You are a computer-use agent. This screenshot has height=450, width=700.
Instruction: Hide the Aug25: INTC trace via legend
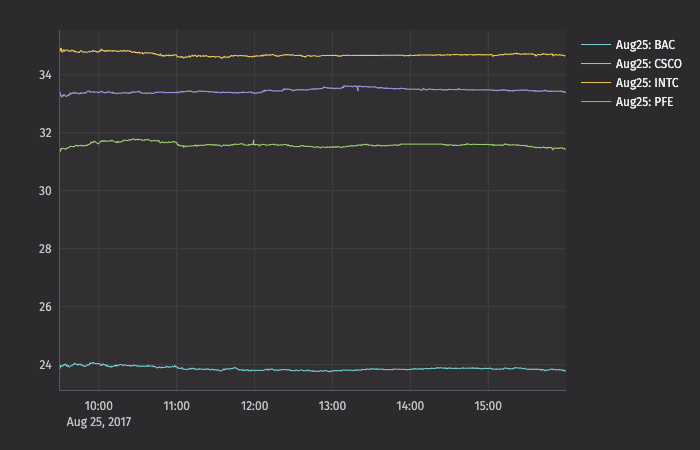tap(647, 83)
